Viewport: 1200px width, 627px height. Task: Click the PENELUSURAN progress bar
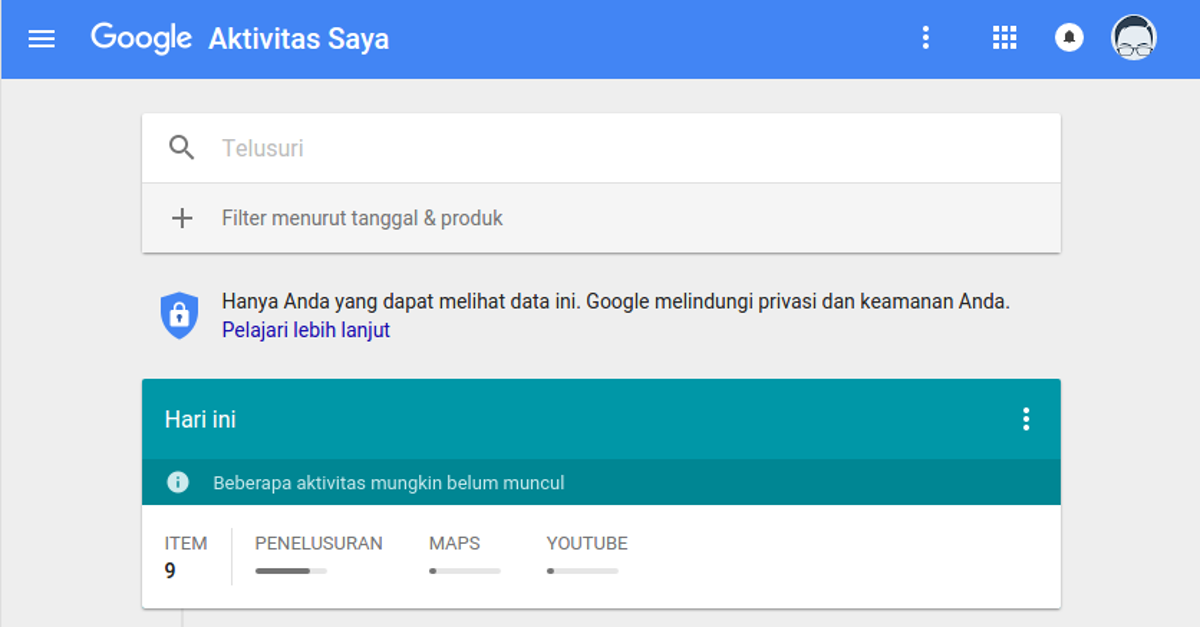291,571
